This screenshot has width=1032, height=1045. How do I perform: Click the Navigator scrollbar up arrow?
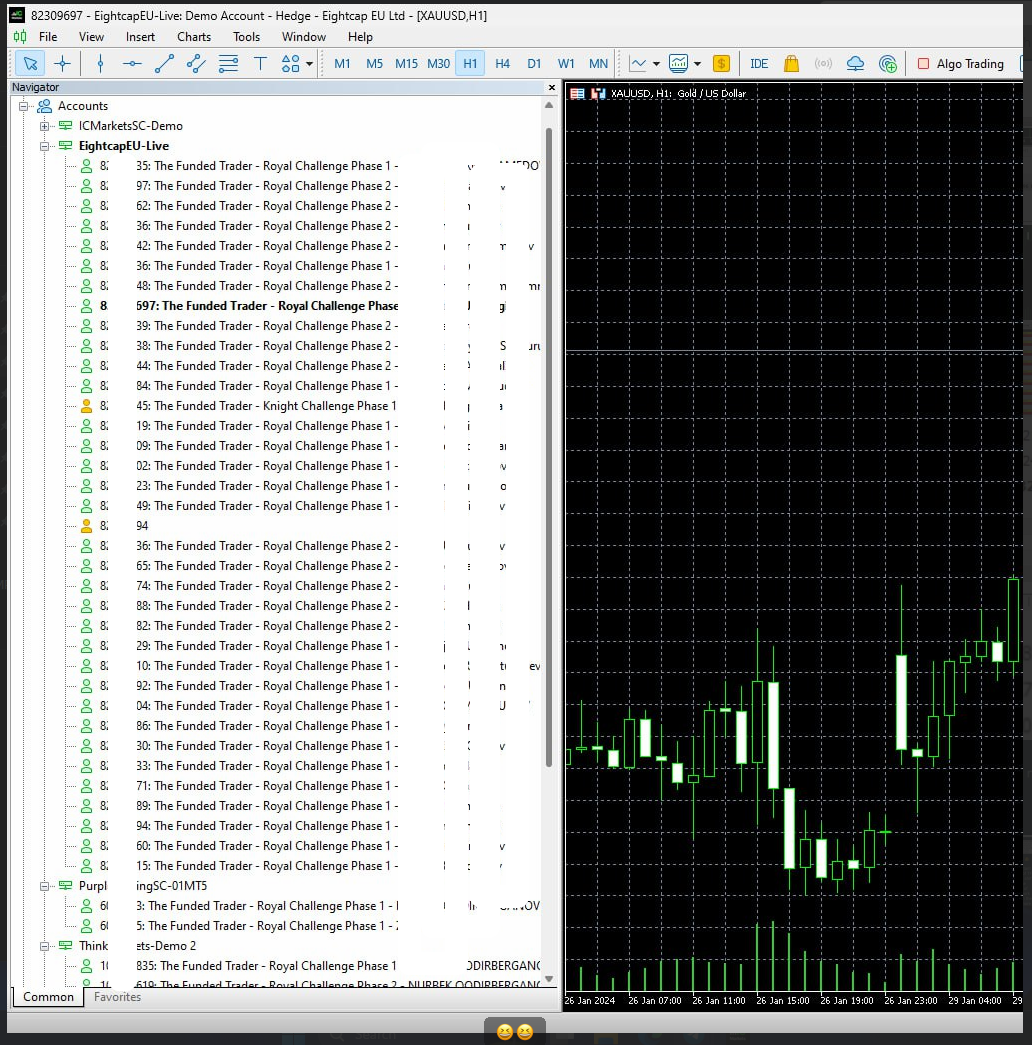pos(549,105)
